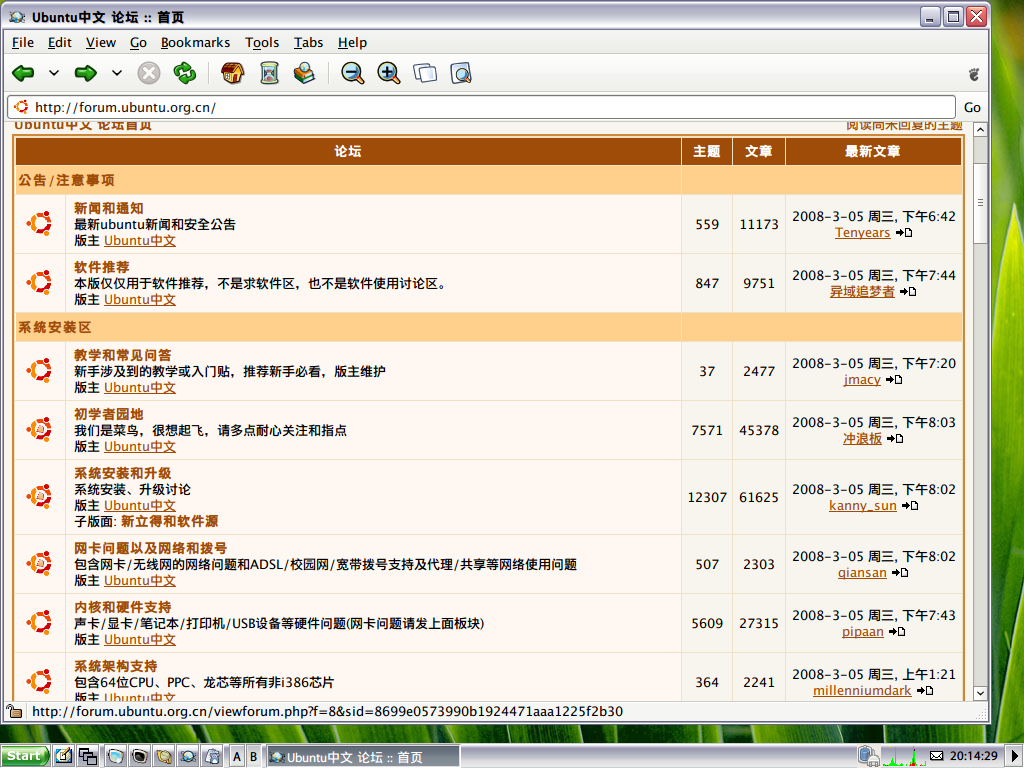Open the Forward history dropdown arrow
1024x768 pixels.
pyautogui.click(x=116, y=73)
